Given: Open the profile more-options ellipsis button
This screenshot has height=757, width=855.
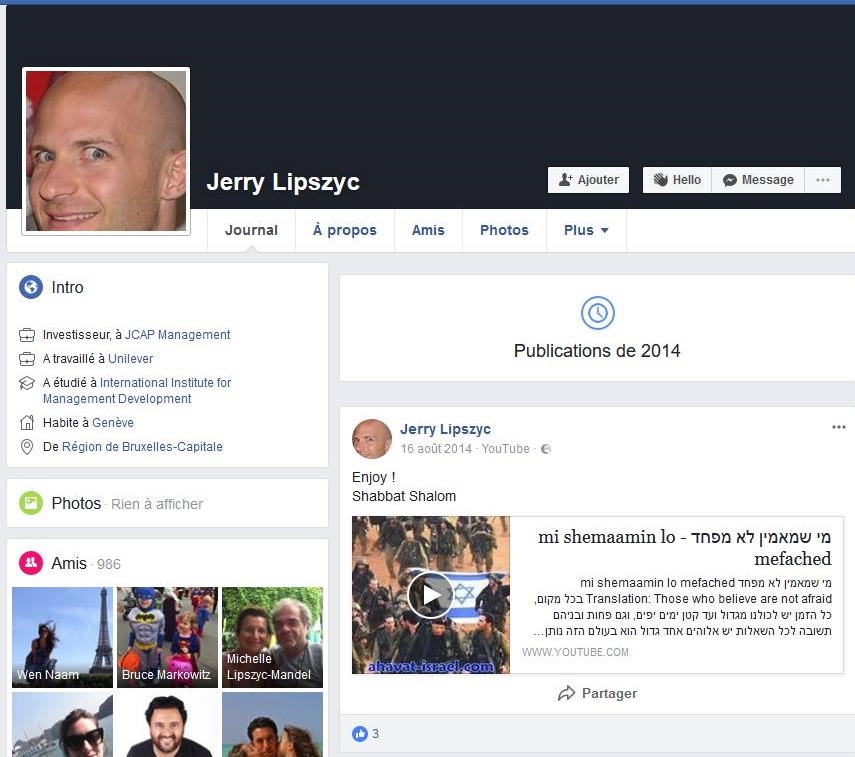Looking at the screenshot, I should tap(822, 180).
